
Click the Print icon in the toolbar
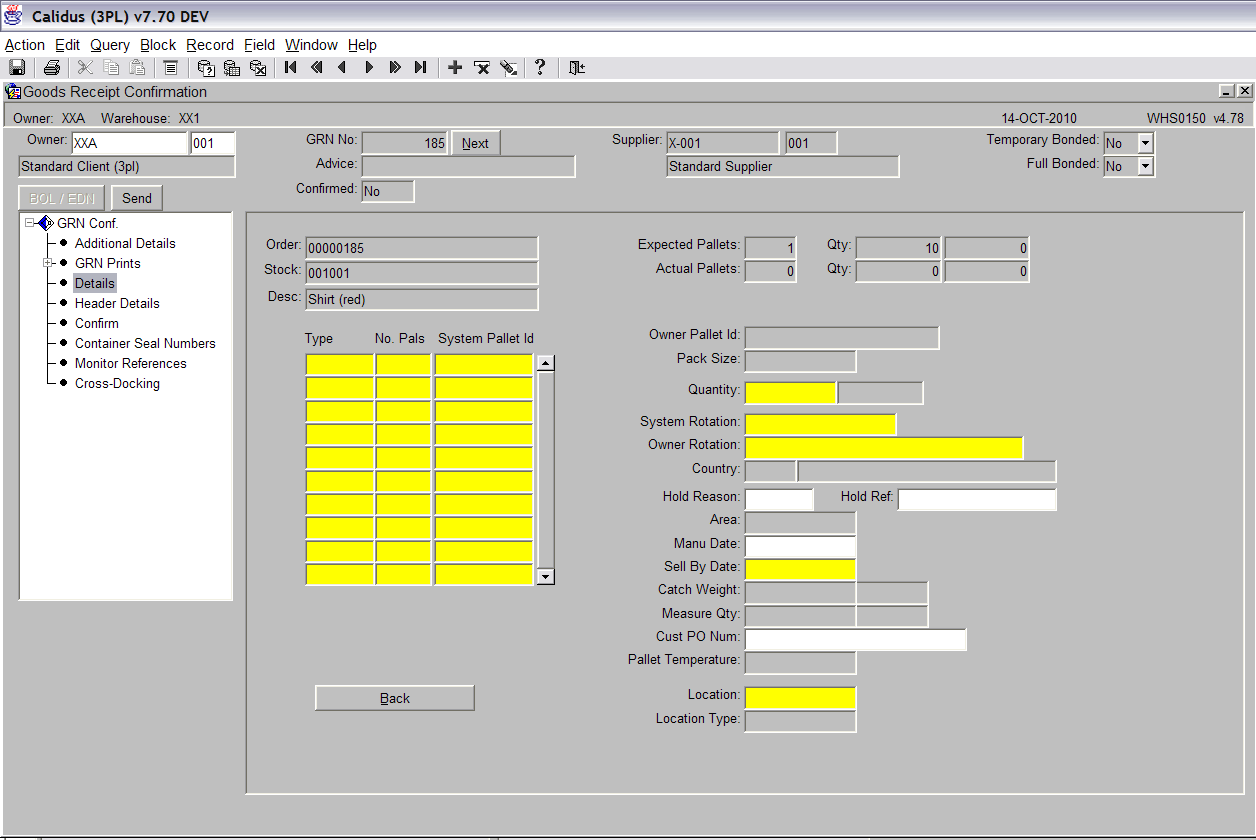pyautogui.click(x=51, y=68)
